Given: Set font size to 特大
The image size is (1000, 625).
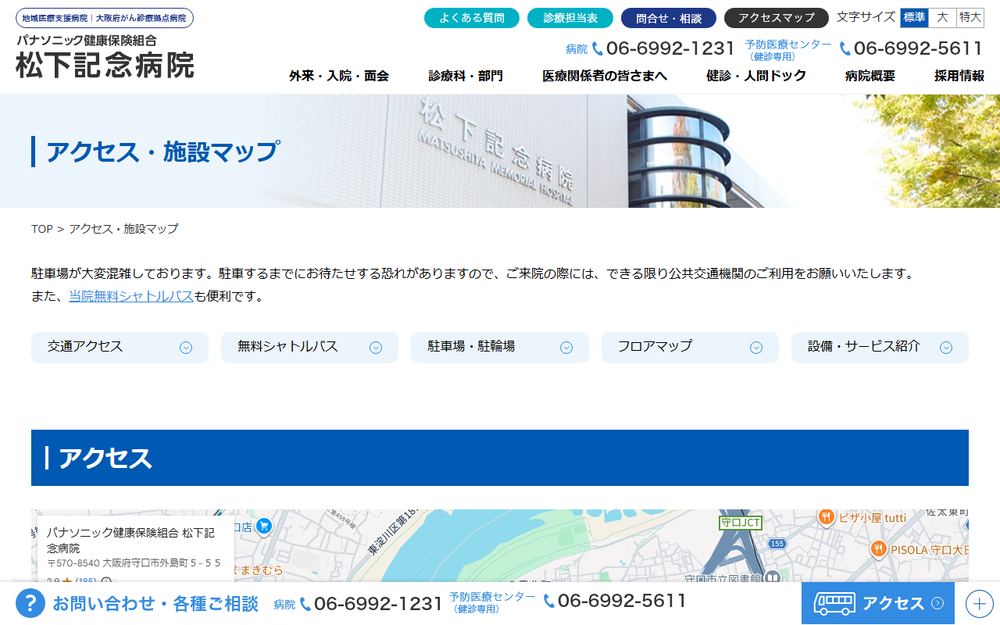Looking at the screenshot, I should pos(970,17).
